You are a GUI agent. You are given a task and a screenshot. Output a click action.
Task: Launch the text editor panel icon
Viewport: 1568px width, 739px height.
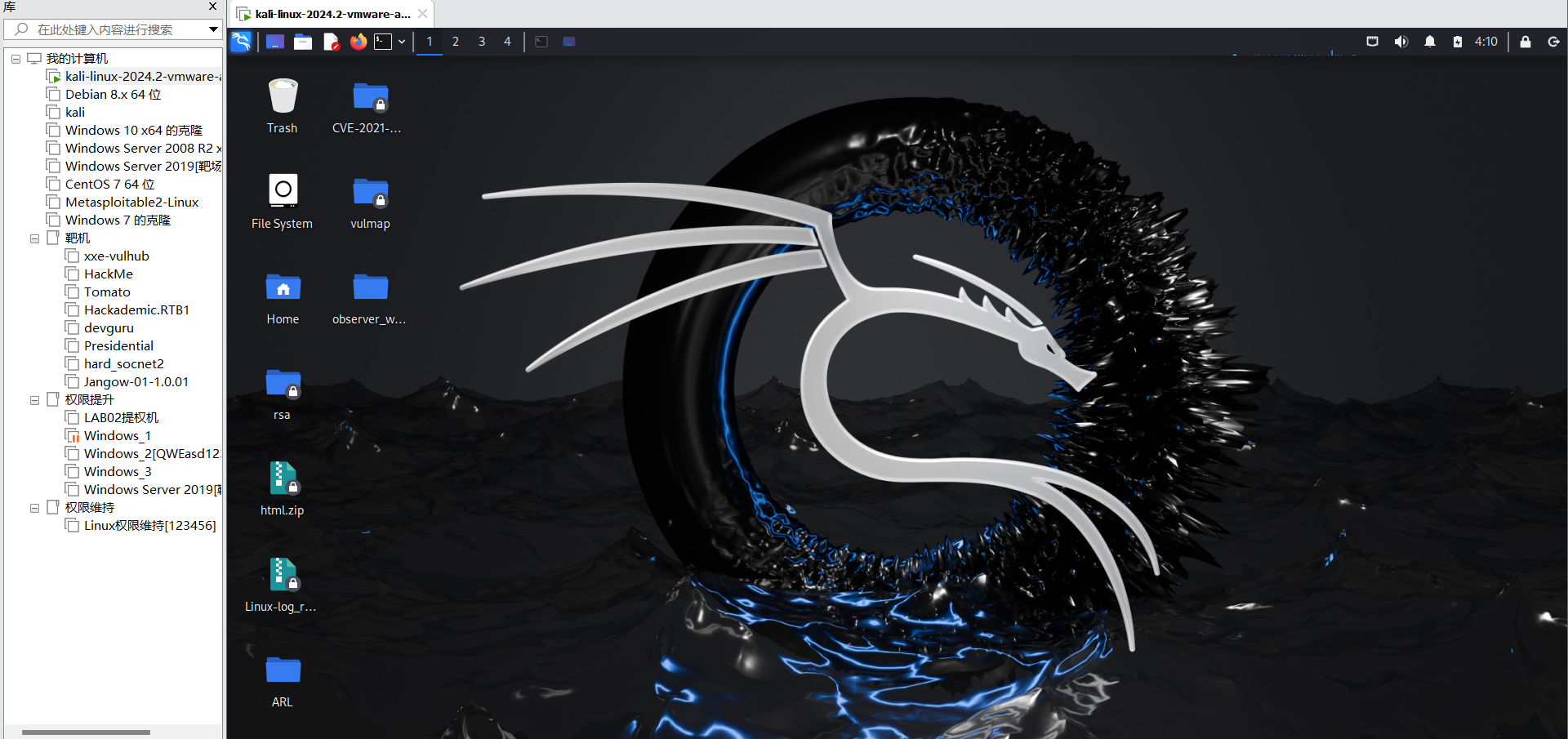point(331,42)
